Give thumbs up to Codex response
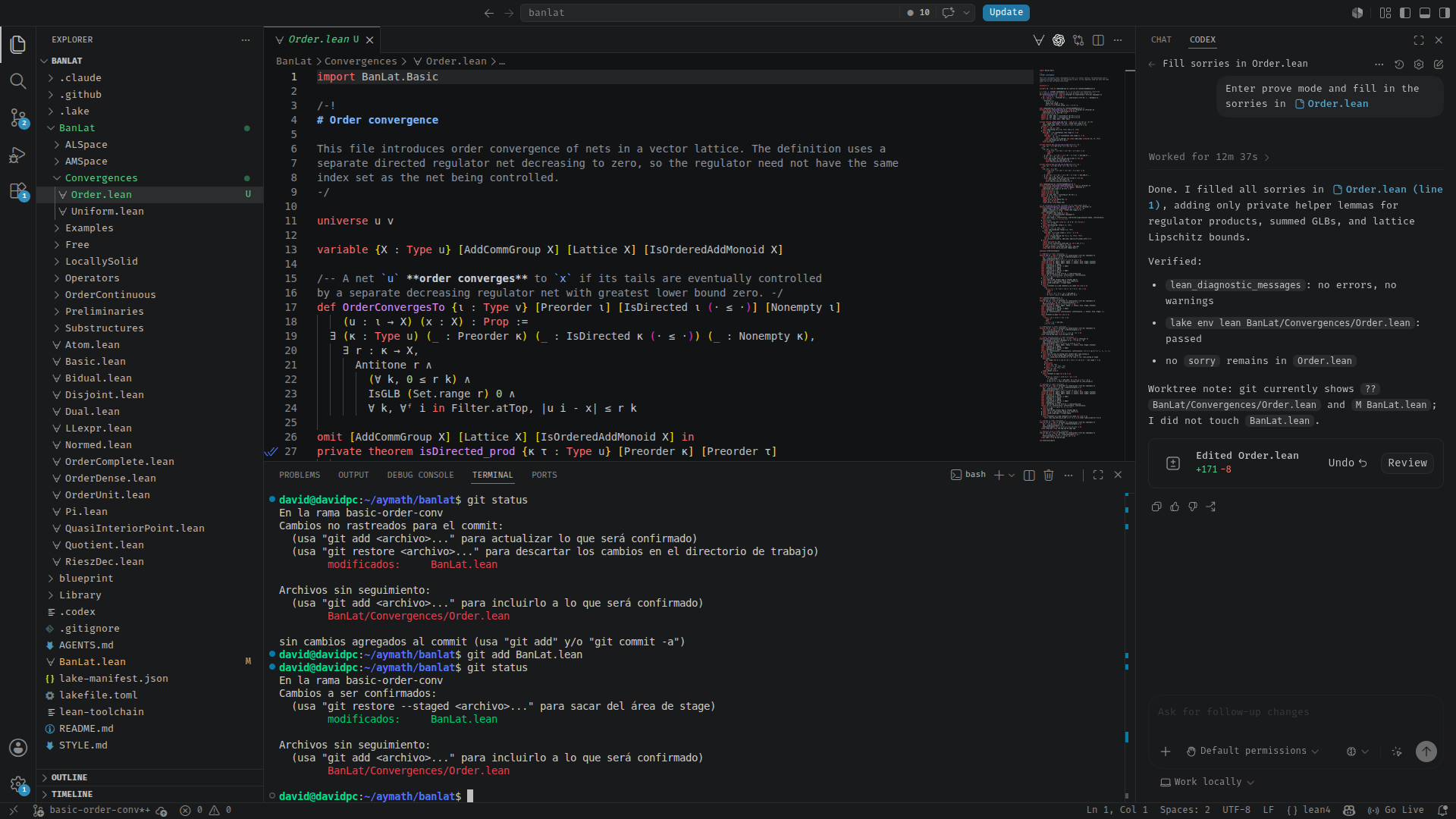1456x819 pixels. [x=1175, y=507]
